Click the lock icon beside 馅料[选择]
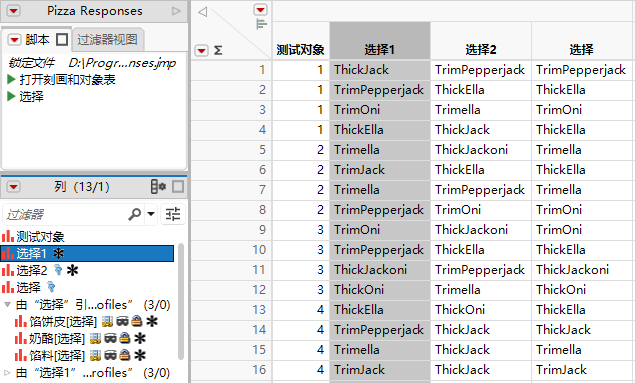This screenshot has height=383, width=635. [125, 355]
